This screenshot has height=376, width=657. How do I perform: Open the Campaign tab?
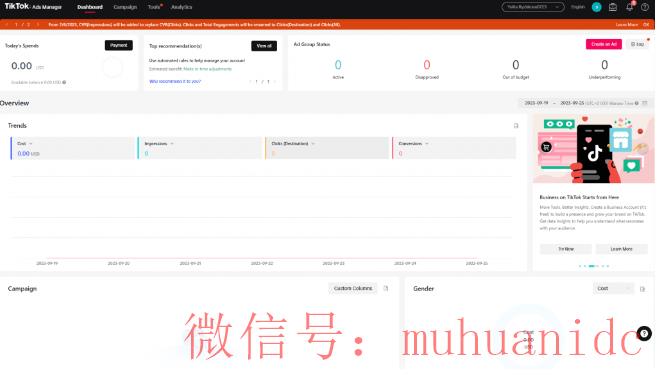(125, 7)
